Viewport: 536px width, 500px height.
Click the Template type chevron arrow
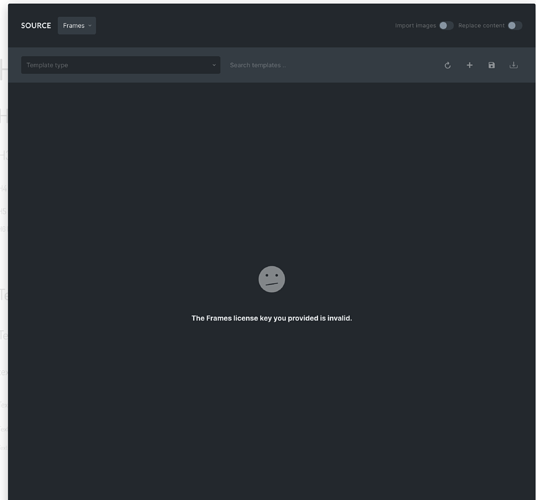tap(214, 65)
